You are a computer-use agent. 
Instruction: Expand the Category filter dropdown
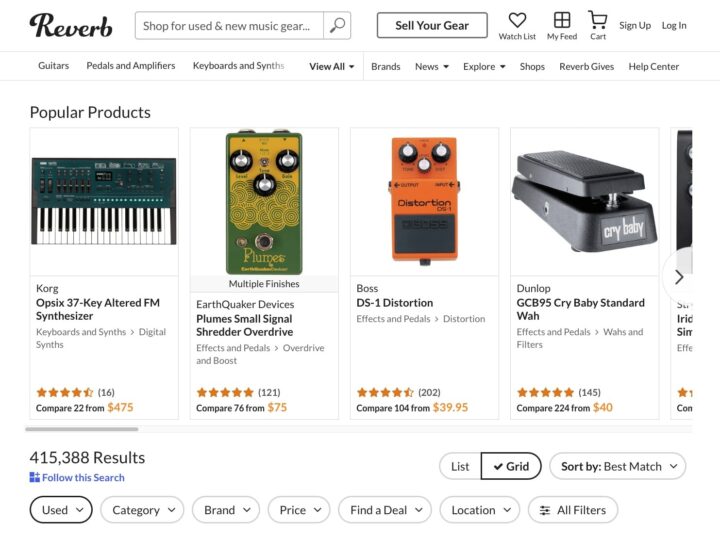tap(145, 510)
